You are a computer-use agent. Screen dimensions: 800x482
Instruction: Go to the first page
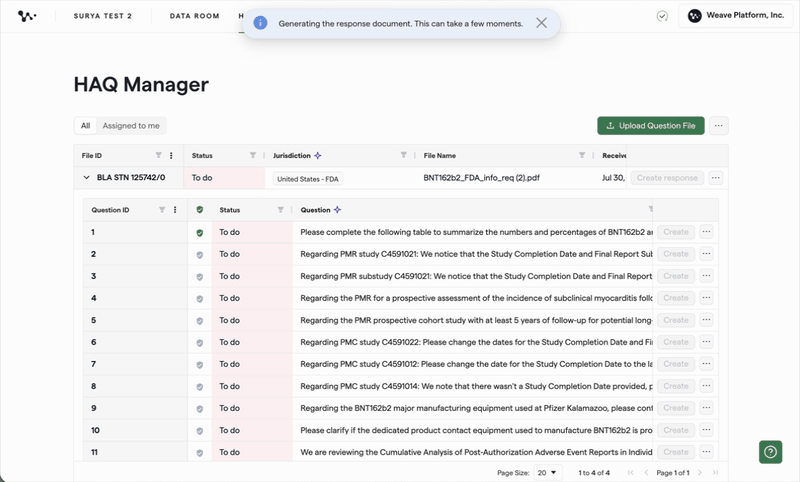[x=631, y=472]
